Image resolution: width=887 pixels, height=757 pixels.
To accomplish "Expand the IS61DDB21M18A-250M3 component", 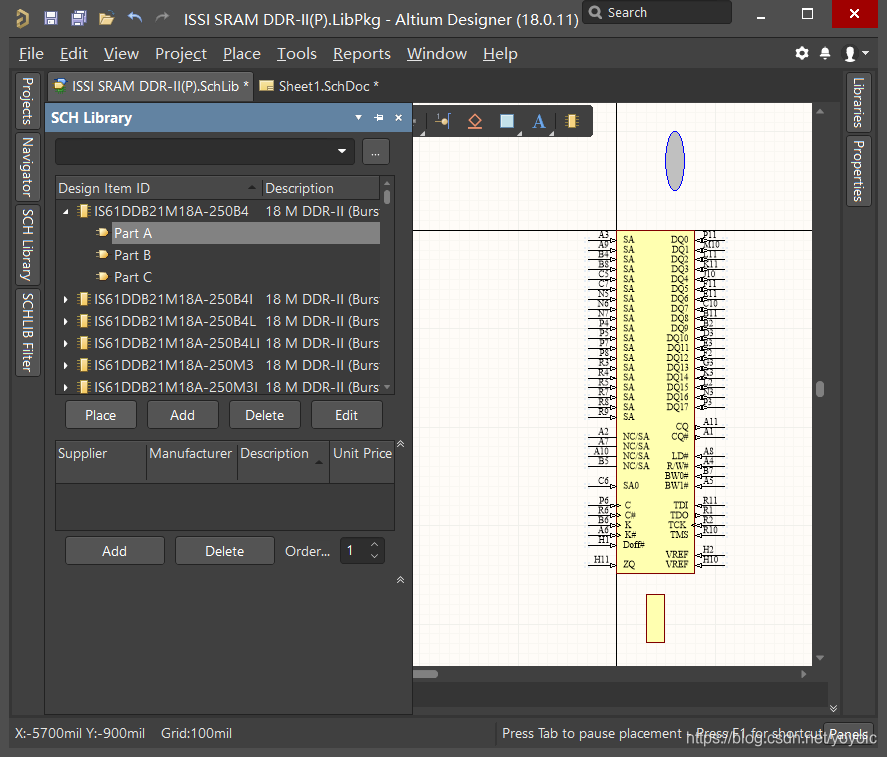I will (x=66, y=365).
